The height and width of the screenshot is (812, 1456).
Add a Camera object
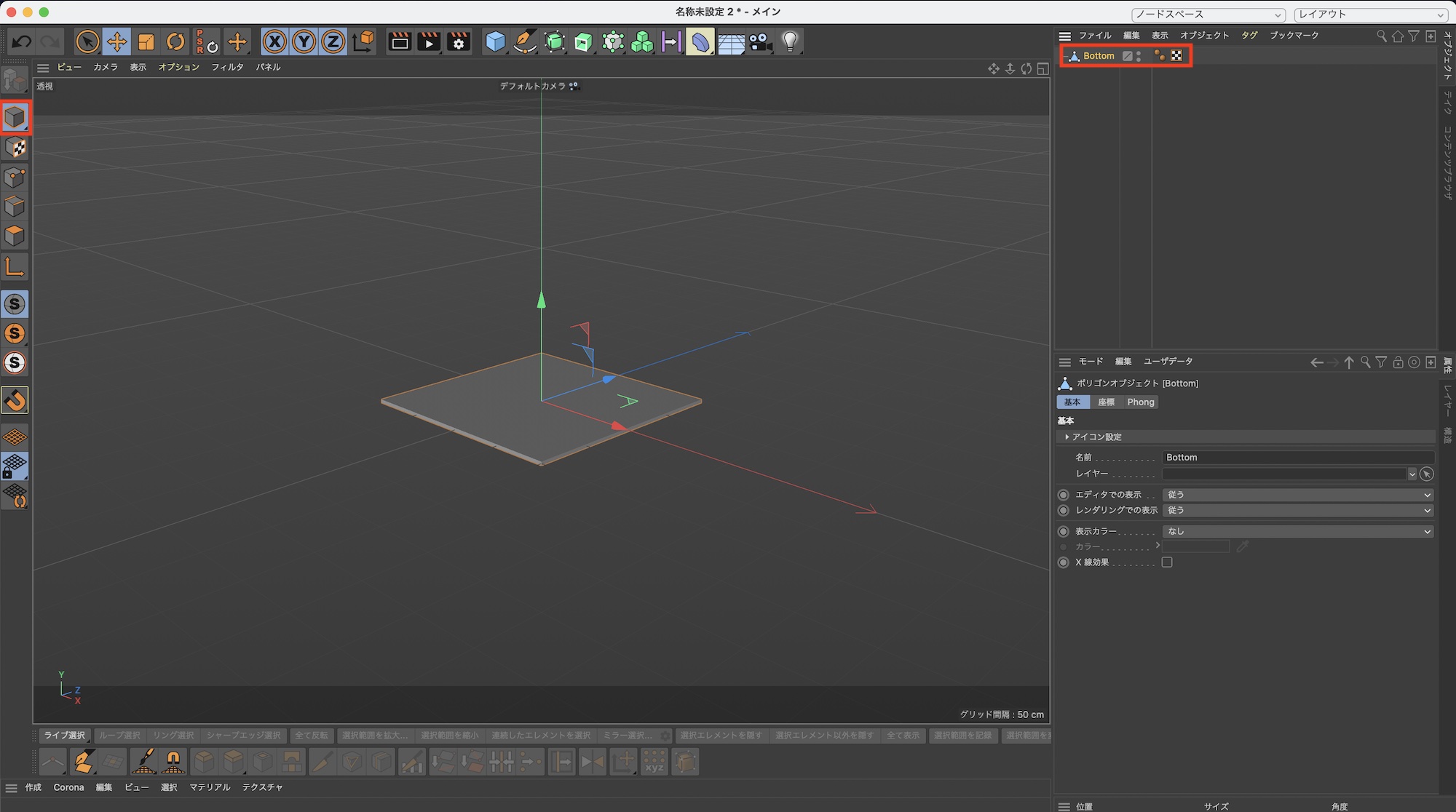click(761, 41)
